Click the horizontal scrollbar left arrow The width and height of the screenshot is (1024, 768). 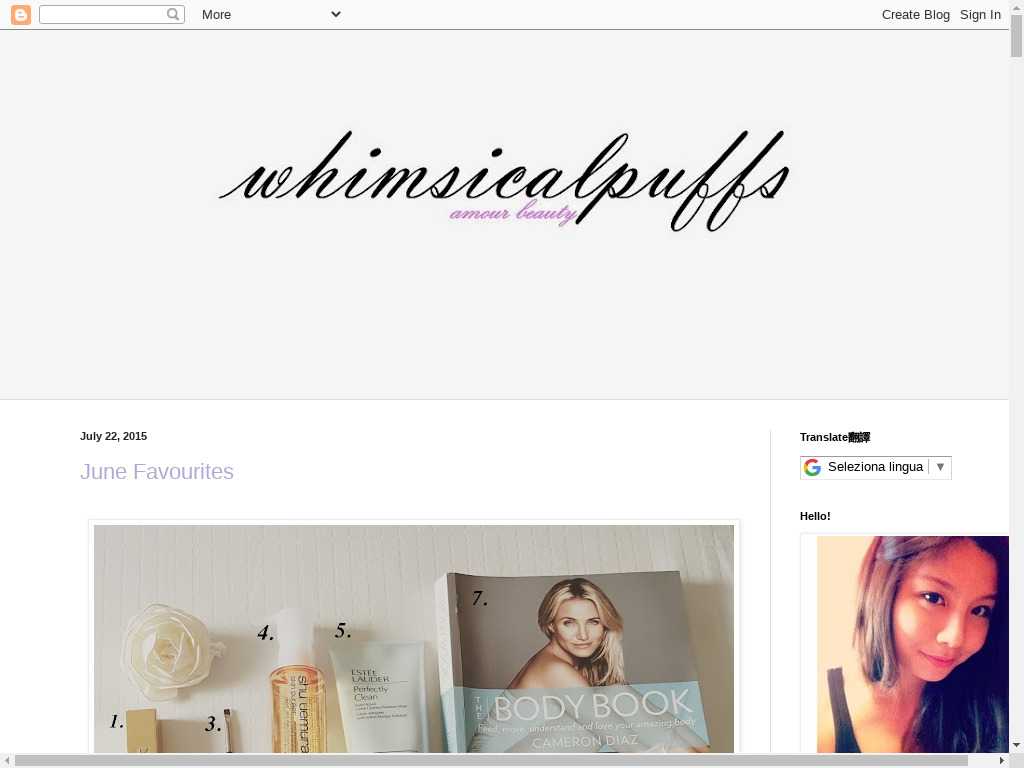point(7,760)
